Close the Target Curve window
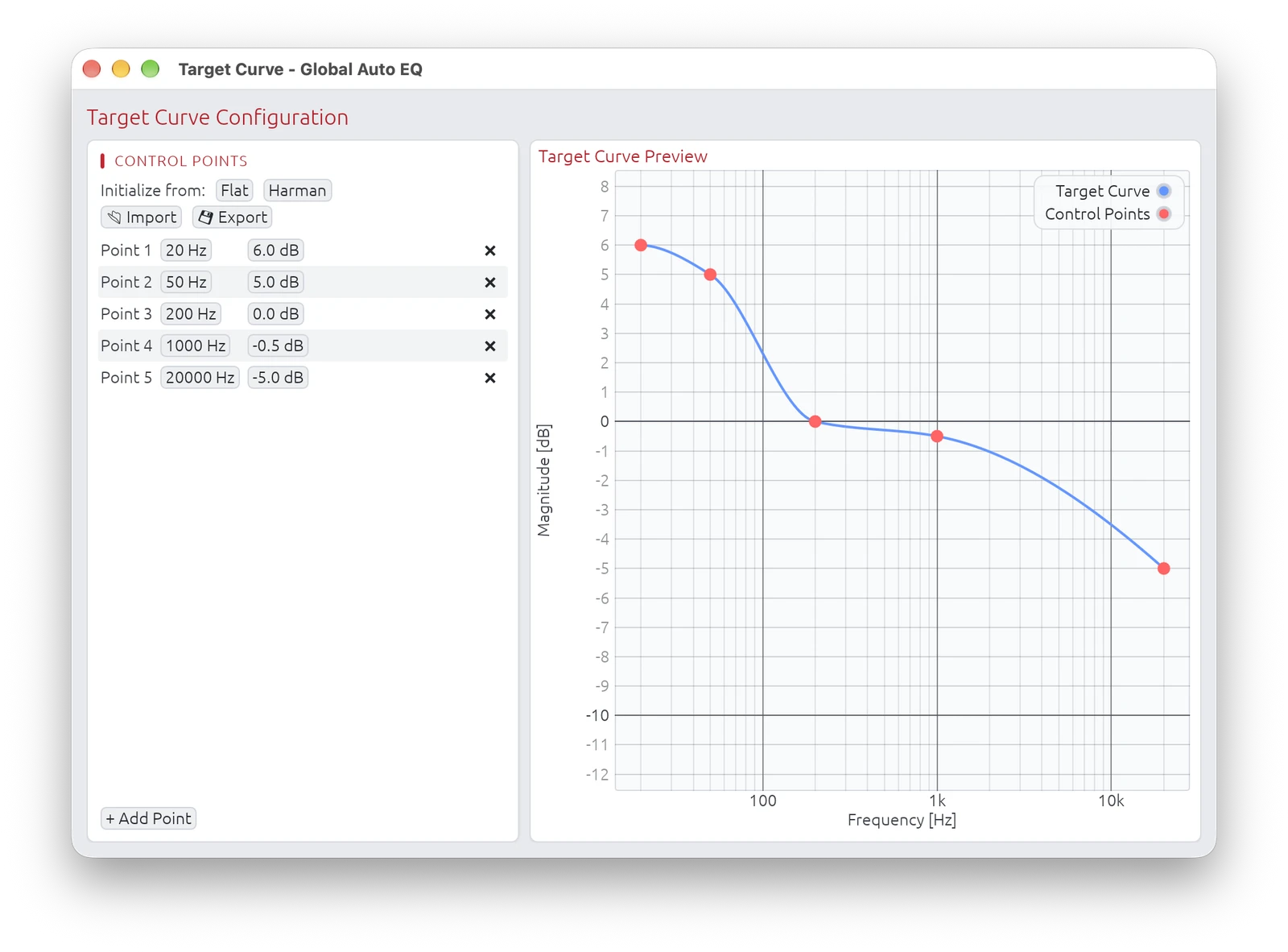 (92, 69)
